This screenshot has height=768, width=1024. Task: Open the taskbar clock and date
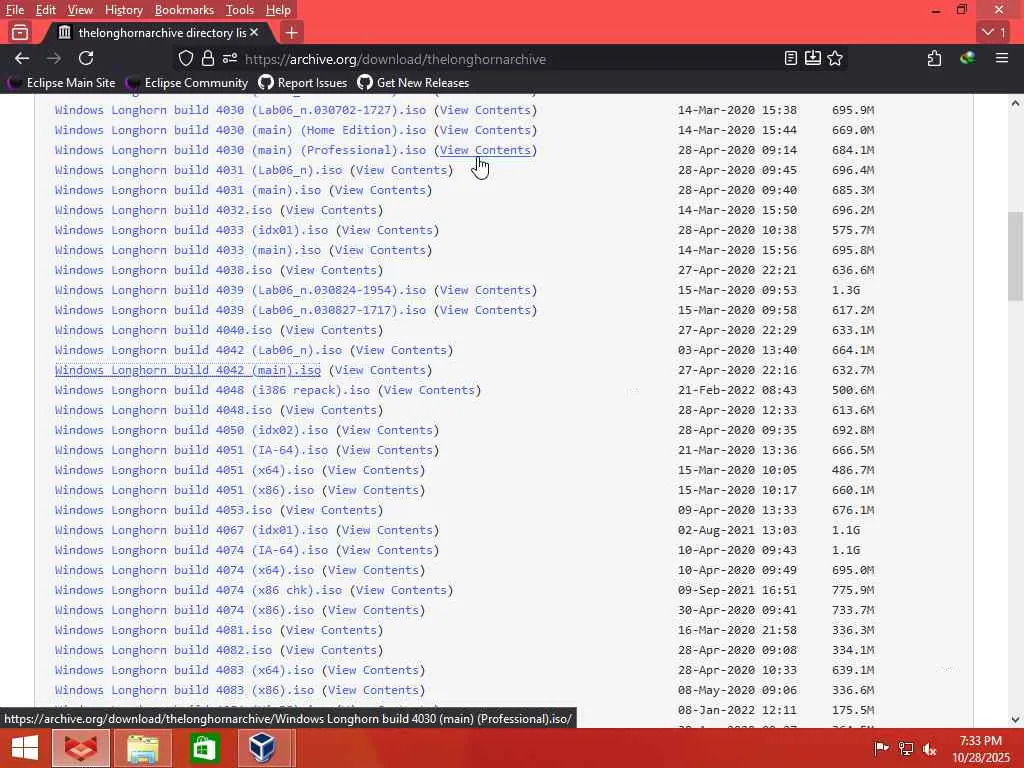pos(980,749)
